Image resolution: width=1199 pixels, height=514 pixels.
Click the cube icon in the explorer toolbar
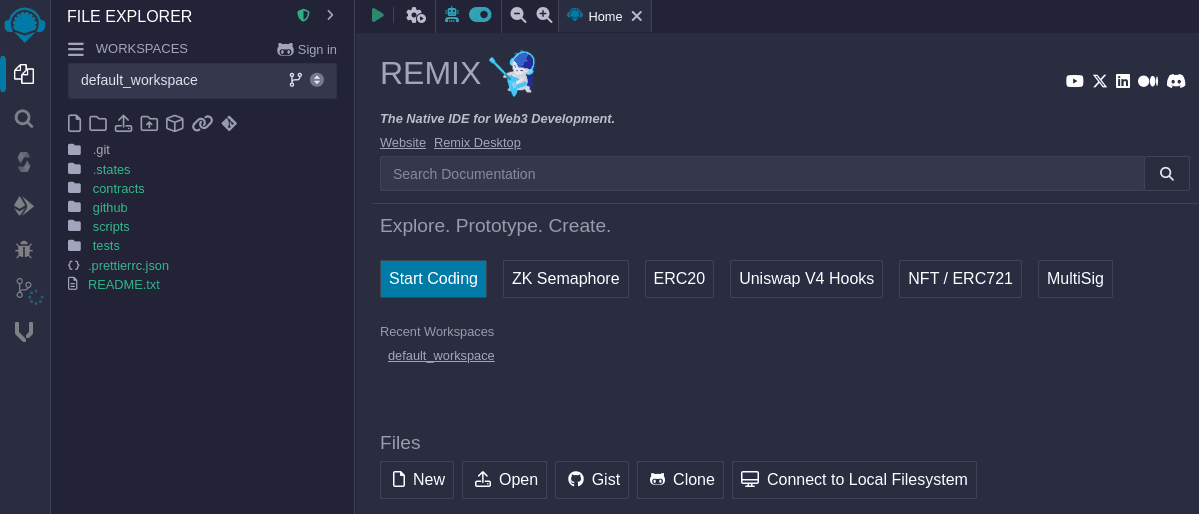tap(175, 123)
